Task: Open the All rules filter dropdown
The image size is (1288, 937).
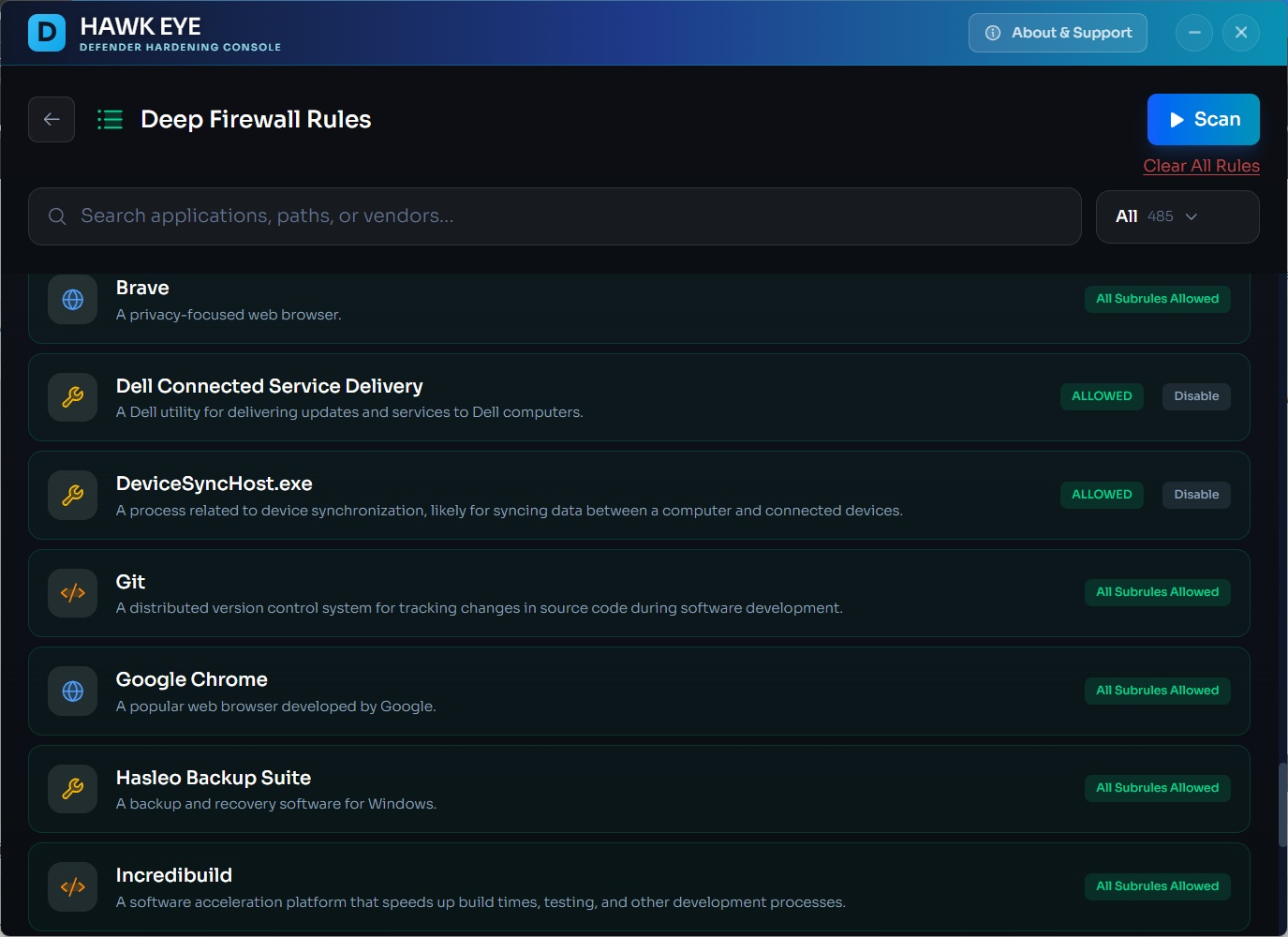Action: [x=1177, y=216]
